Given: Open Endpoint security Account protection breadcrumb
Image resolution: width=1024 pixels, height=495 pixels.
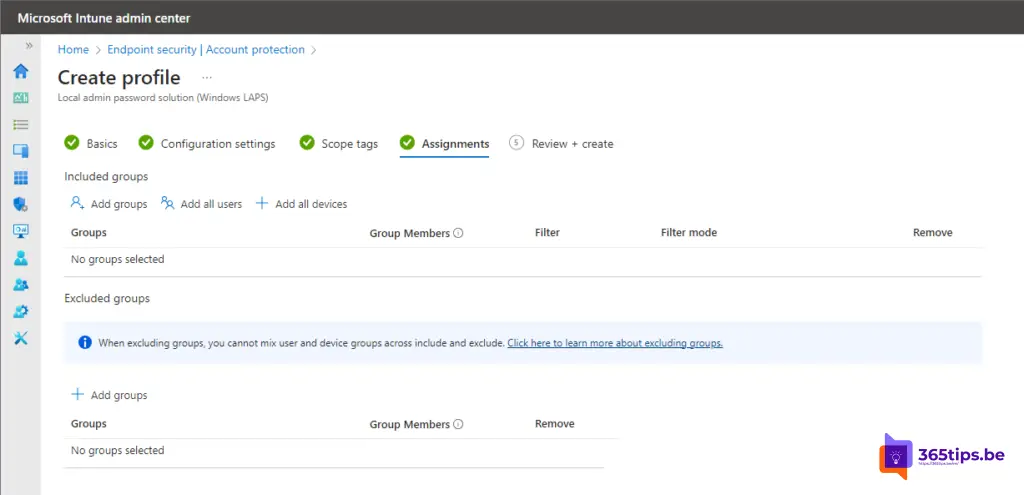Looking at the screenshot, I should [x=206, y=50].
